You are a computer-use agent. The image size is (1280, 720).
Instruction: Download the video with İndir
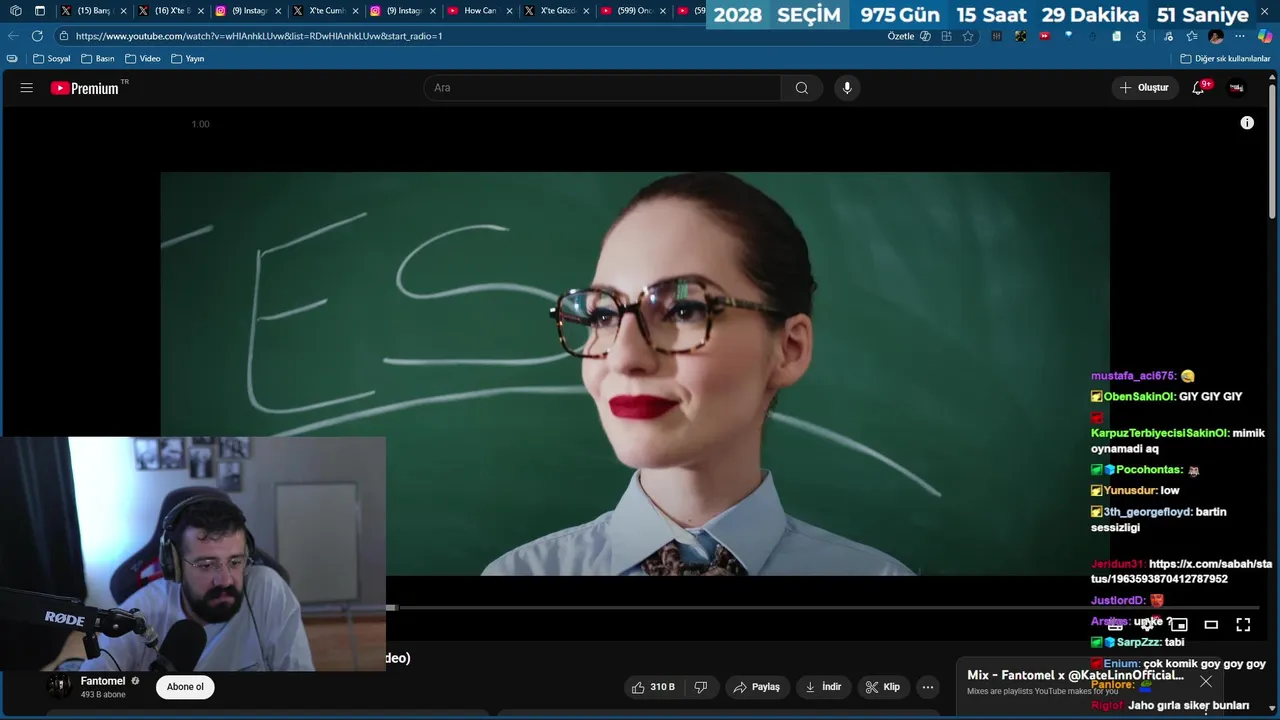click(x=823, y=687)
